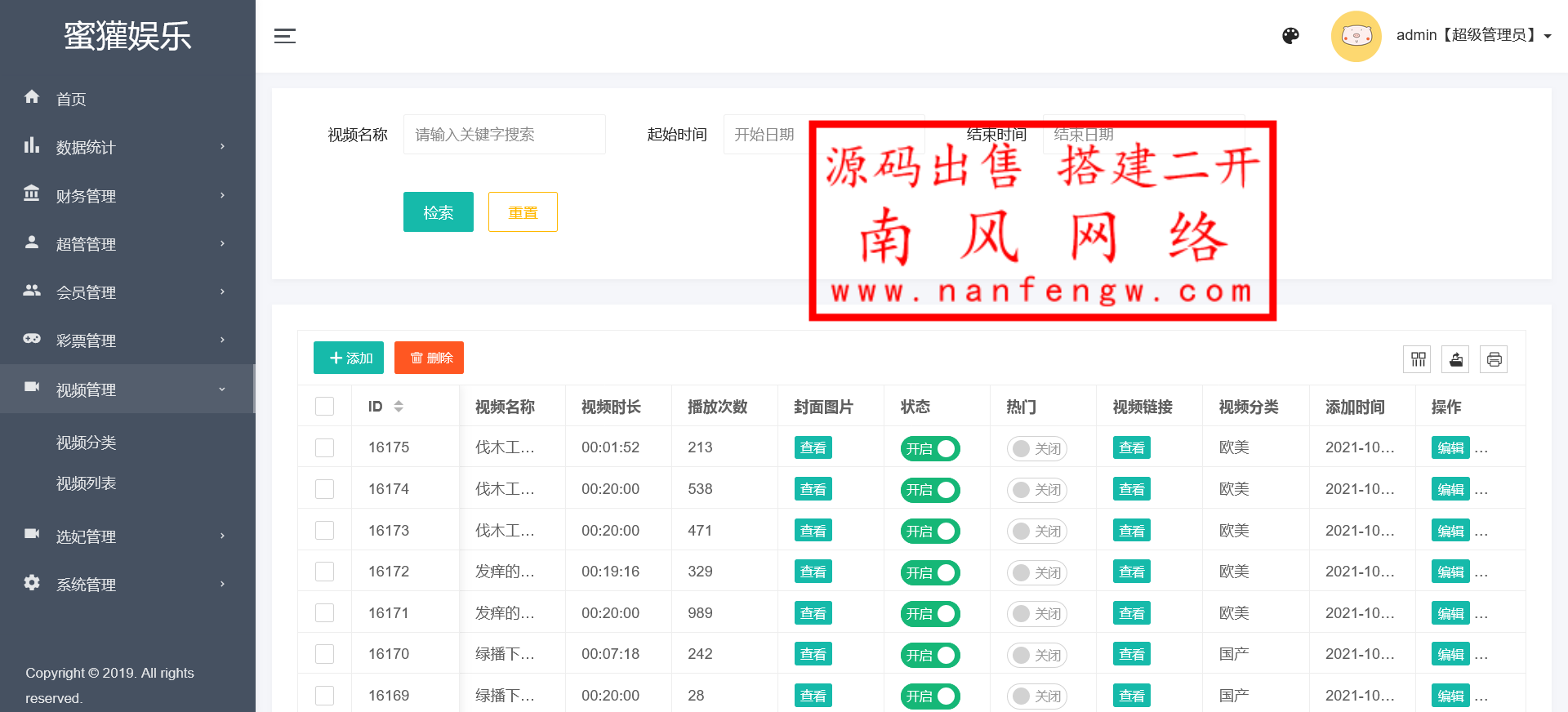Select 视频列表 in the sidebar
This screenshot has height=712, width=1568.
(87, 483)
